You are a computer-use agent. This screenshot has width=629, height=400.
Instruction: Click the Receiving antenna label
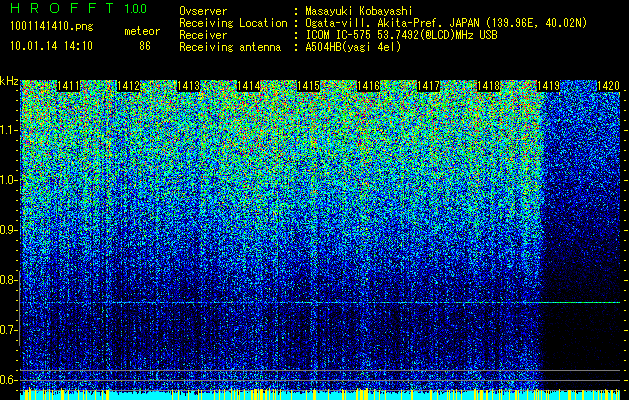(230, 47)
